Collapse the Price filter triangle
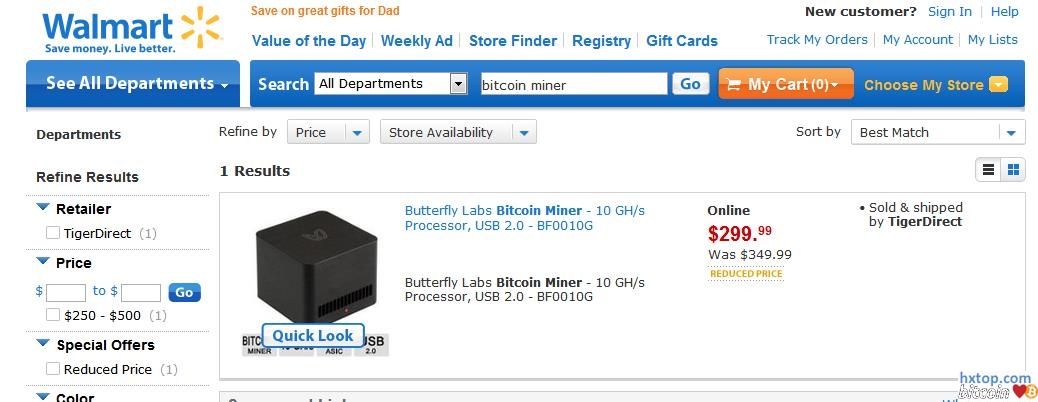Viewport: 1038px width, 402px height. point(43,262)
